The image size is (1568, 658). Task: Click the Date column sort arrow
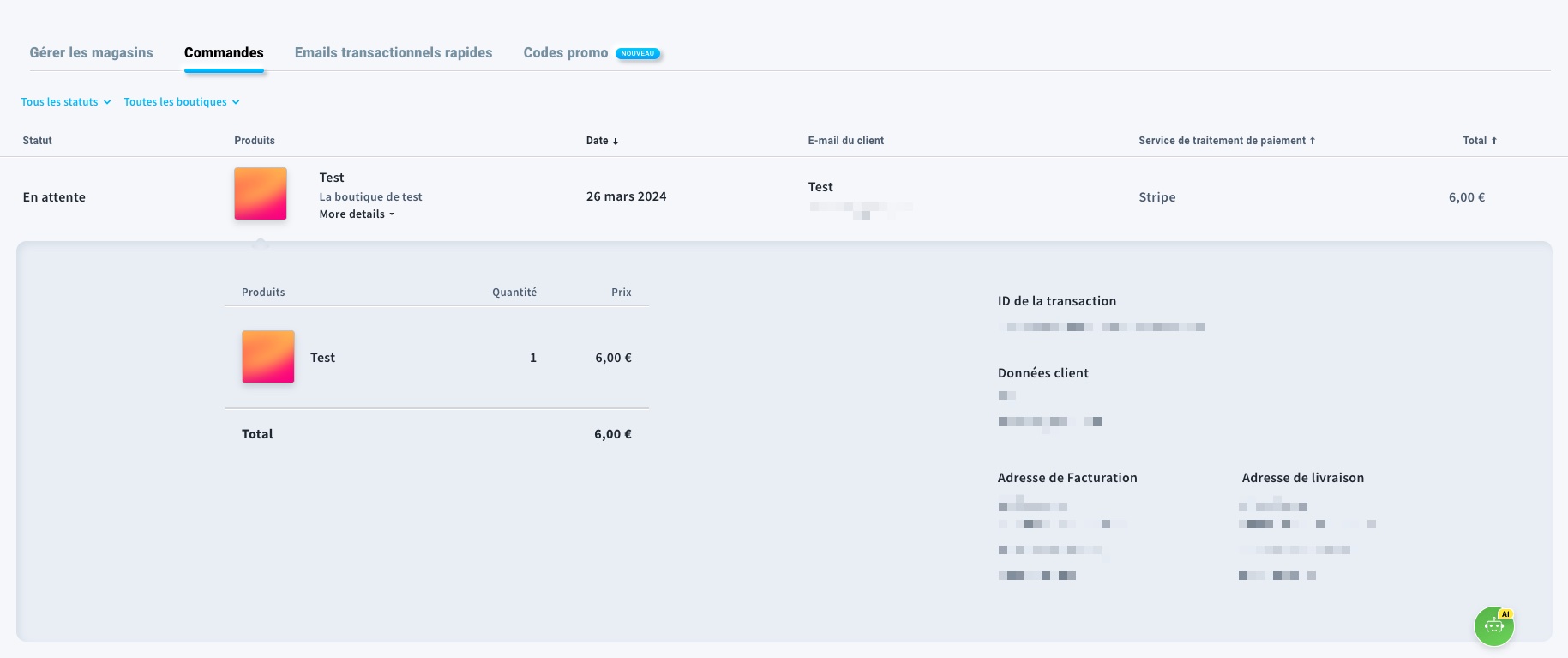(x=616, y=142)
